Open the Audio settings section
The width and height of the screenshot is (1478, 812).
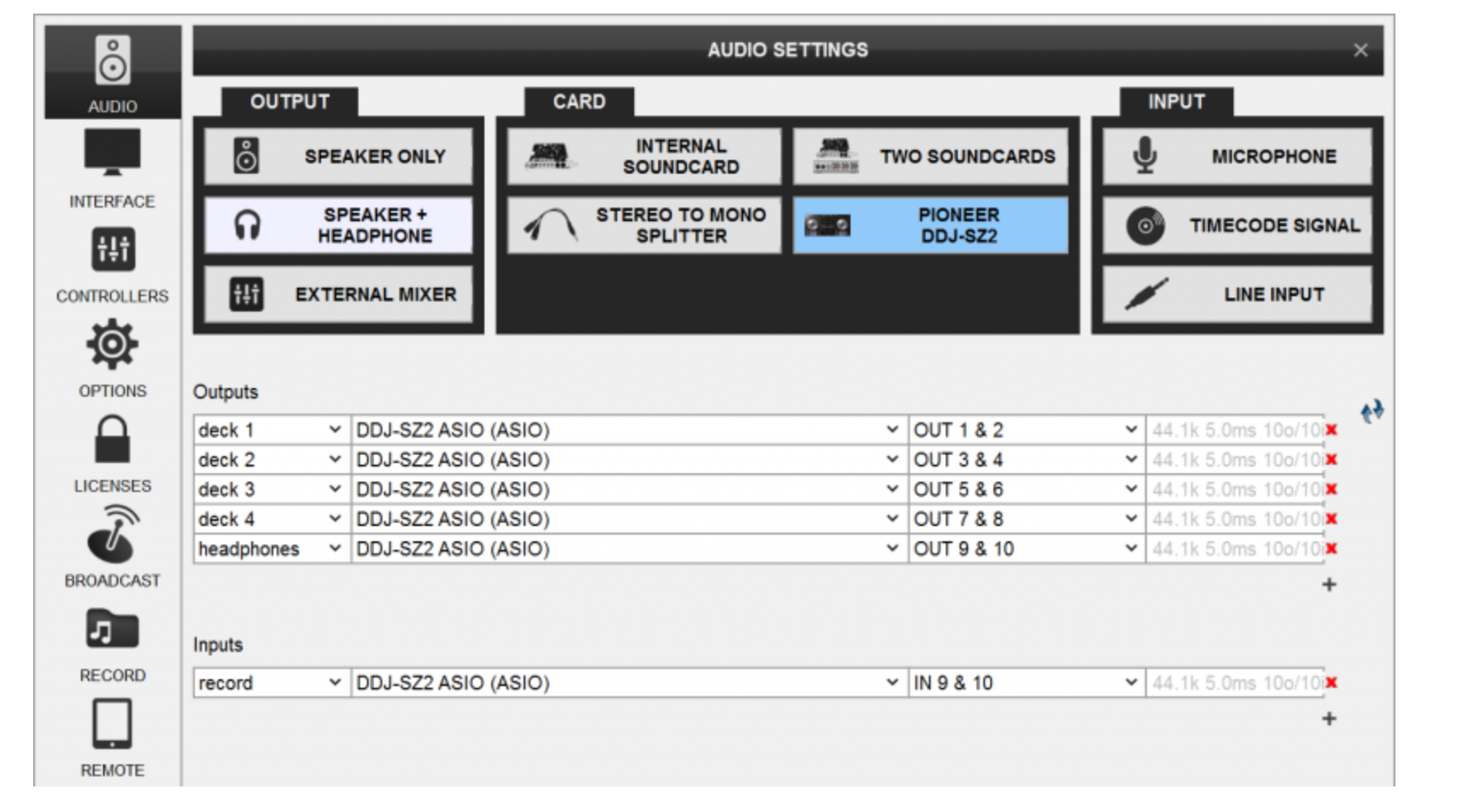pyautogui.click(x=112, y=73)
